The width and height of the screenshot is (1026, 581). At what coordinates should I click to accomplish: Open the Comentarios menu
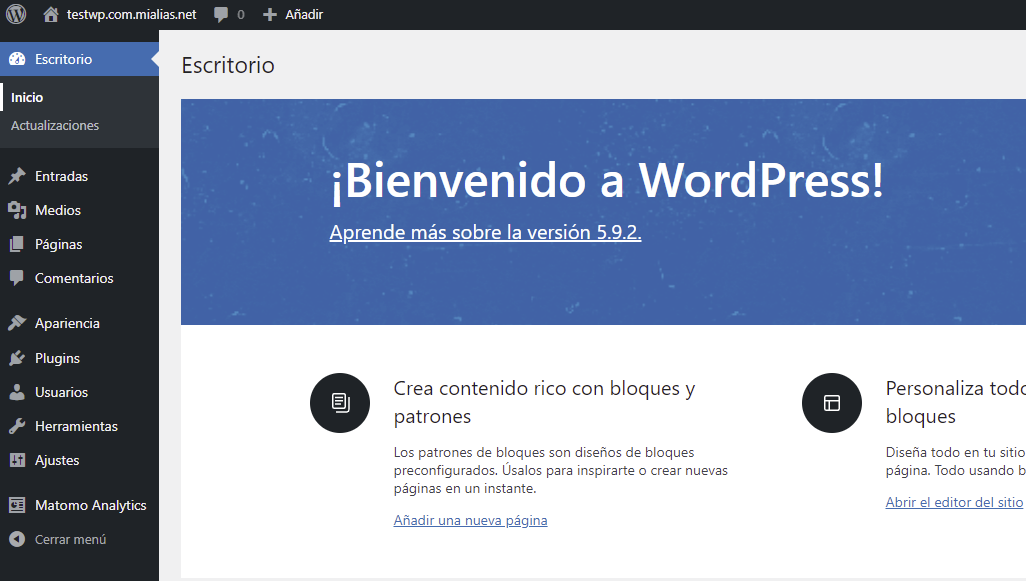[79, 278]
